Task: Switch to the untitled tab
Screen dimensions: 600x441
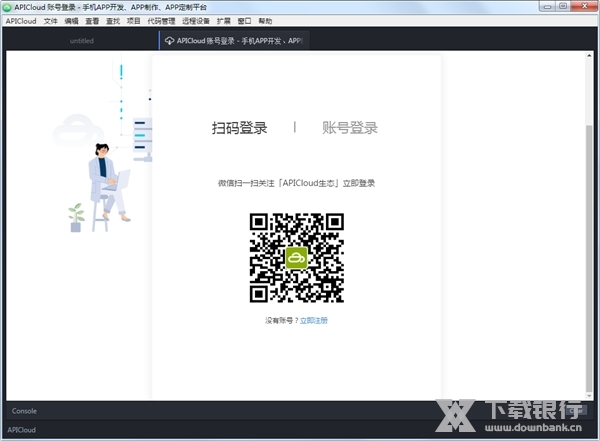Action: (82, 41)
